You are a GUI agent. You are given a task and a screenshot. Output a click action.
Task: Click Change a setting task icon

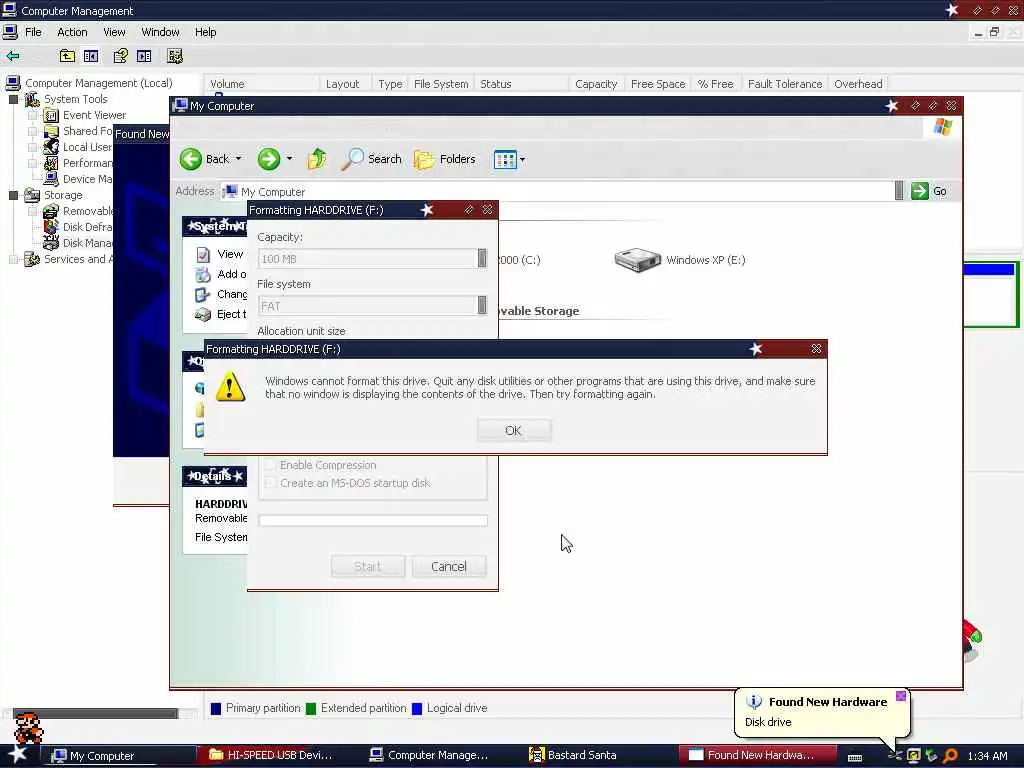coord(203,295)
